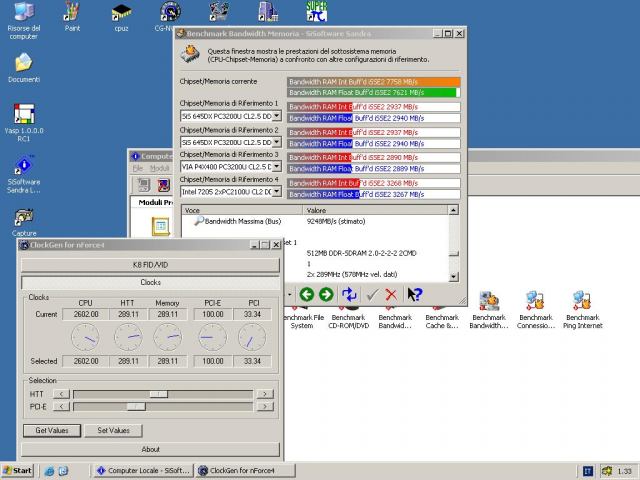640x480 pixels.
Task: Click the IT language indicator in tray
Action: pos(588,471)
